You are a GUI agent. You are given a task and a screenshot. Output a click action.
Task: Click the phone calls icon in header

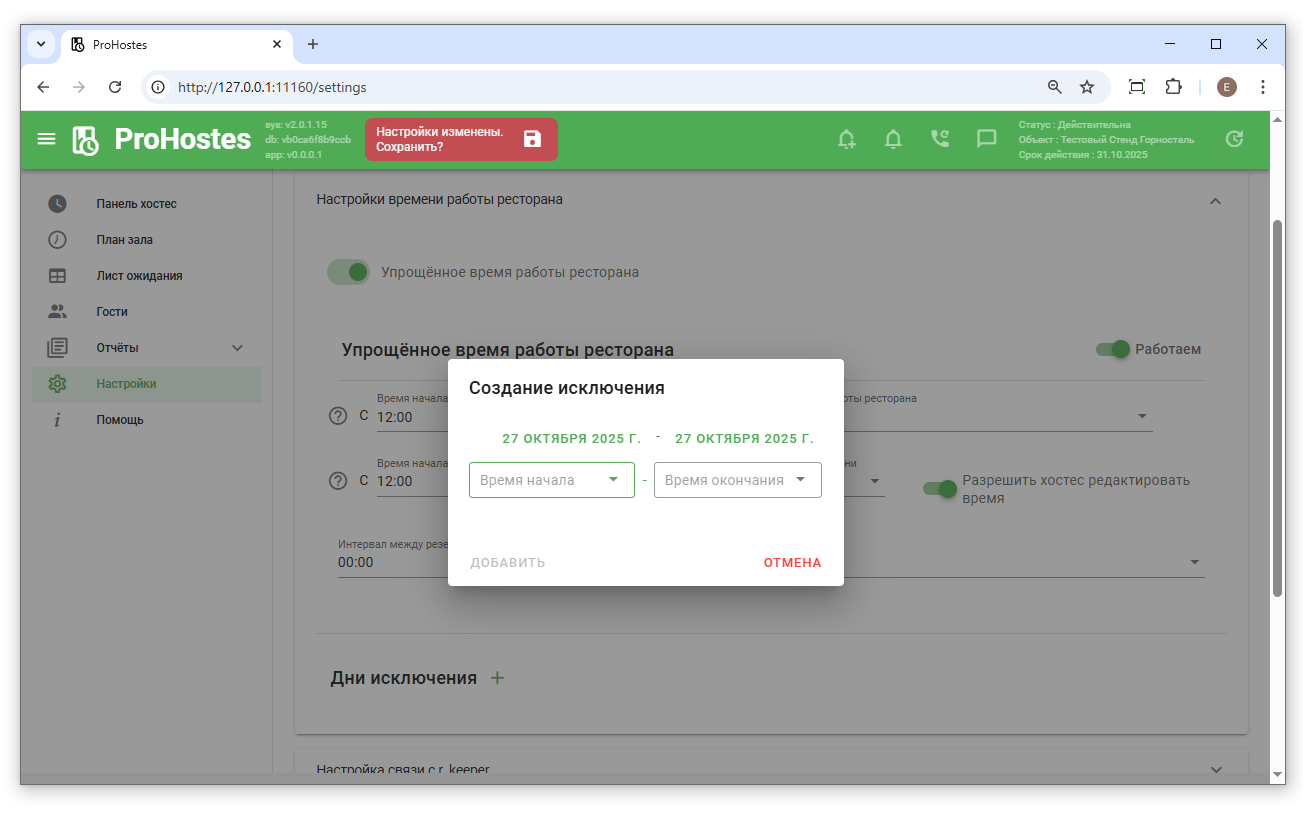(940, 139)
